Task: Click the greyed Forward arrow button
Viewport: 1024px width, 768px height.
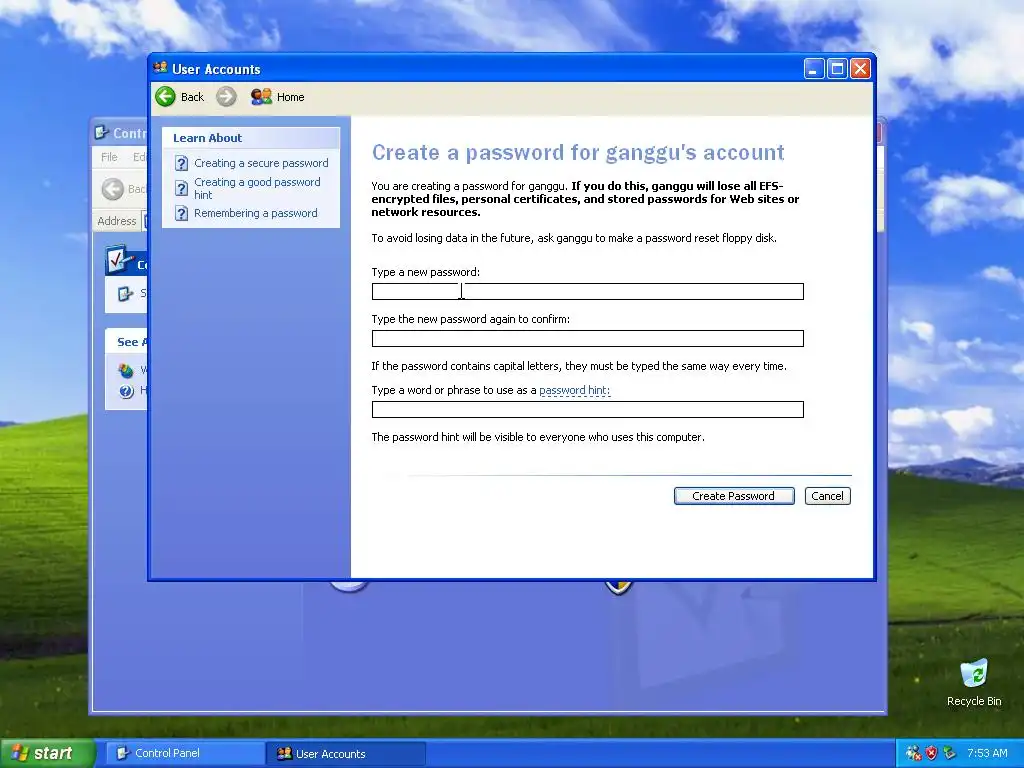Action: pyautogui.click(x=227, y=97)
